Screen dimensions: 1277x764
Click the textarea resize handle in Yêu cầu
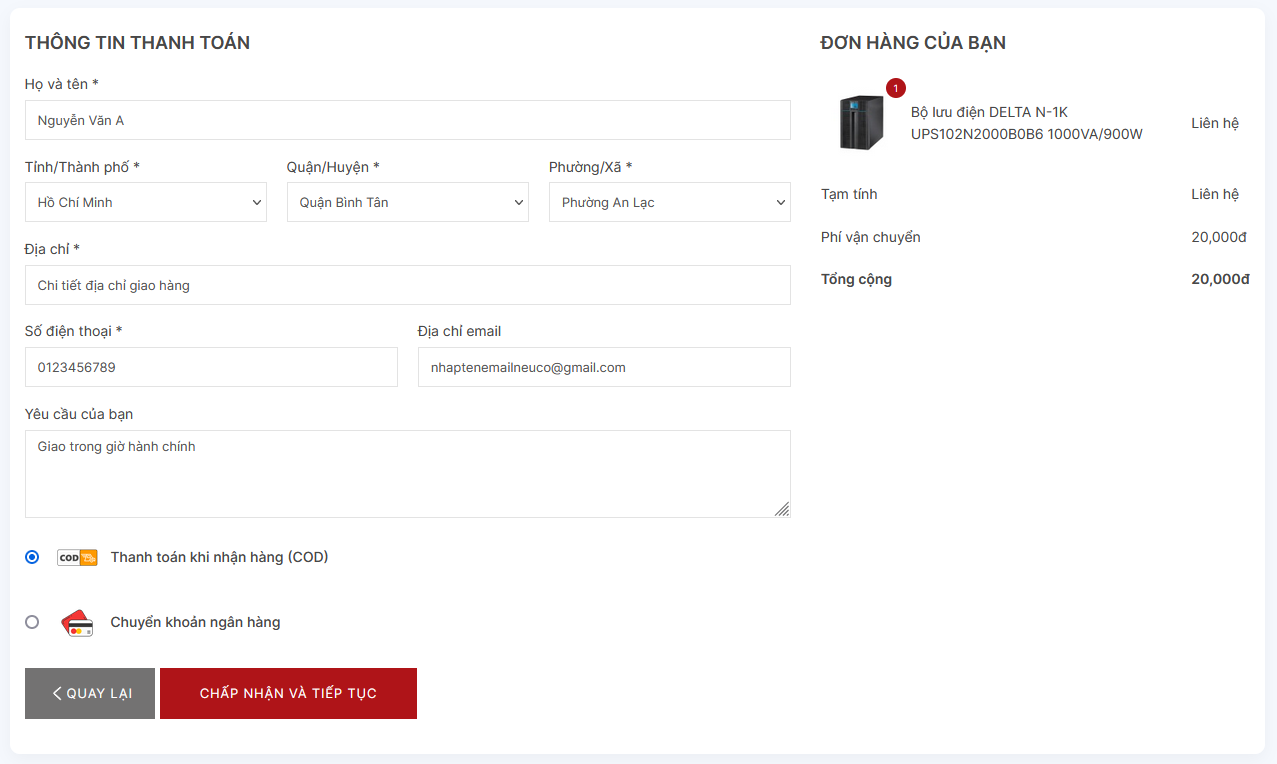(782, 509)
